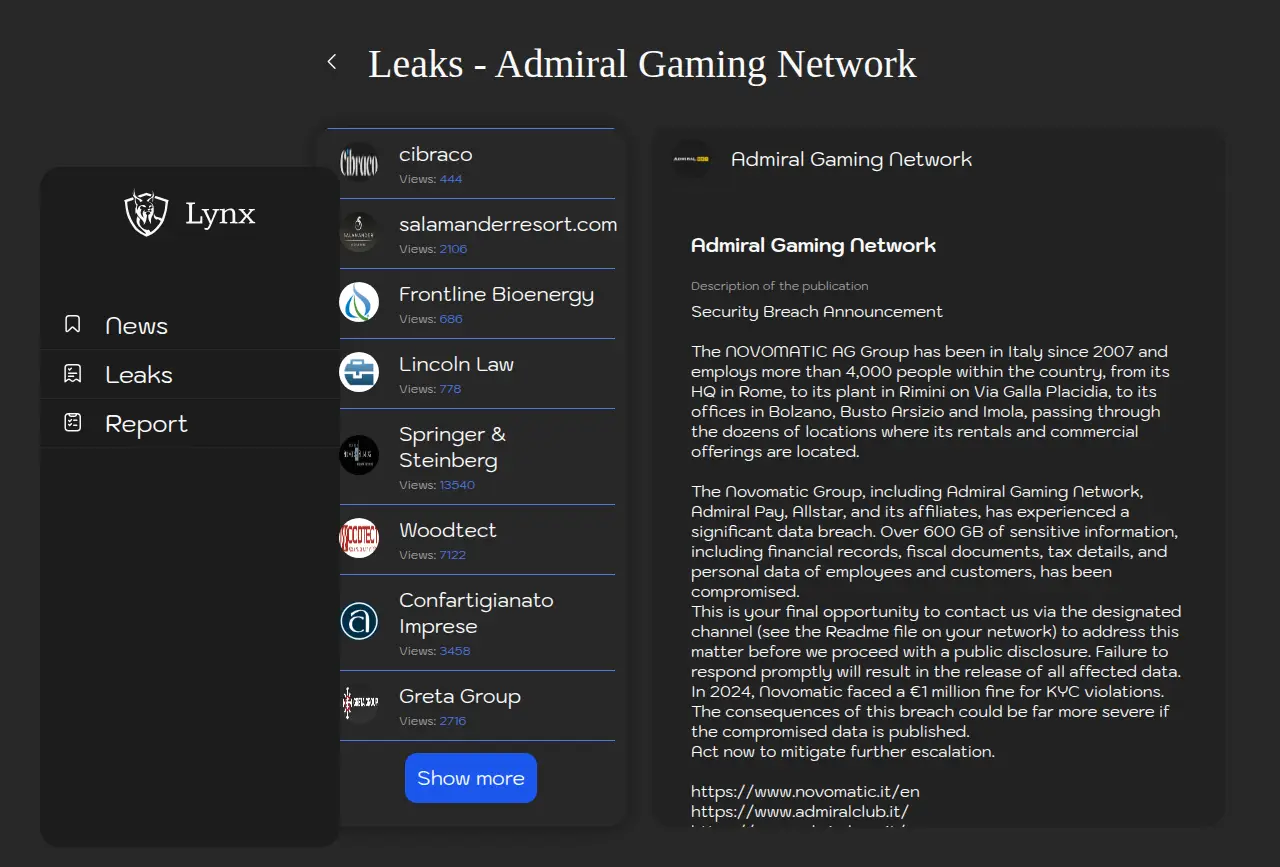Viewport: 1280px width, 867px height.
Task: Click the back arrow beside the page title
Action: coord(332,62)
